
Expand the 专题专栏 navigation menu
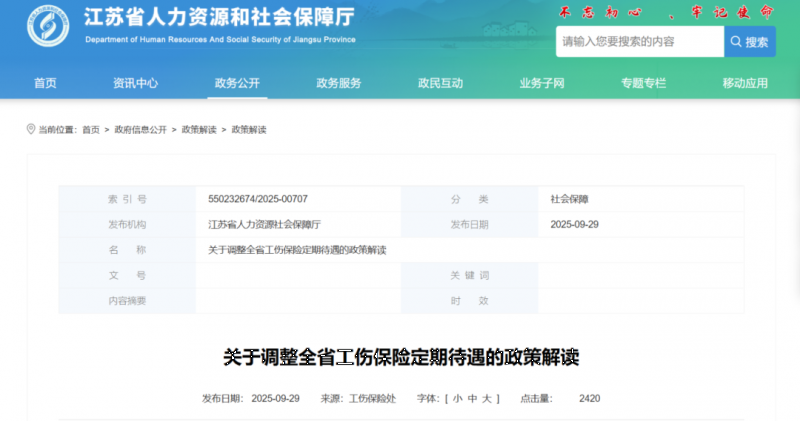pos(643,83)
